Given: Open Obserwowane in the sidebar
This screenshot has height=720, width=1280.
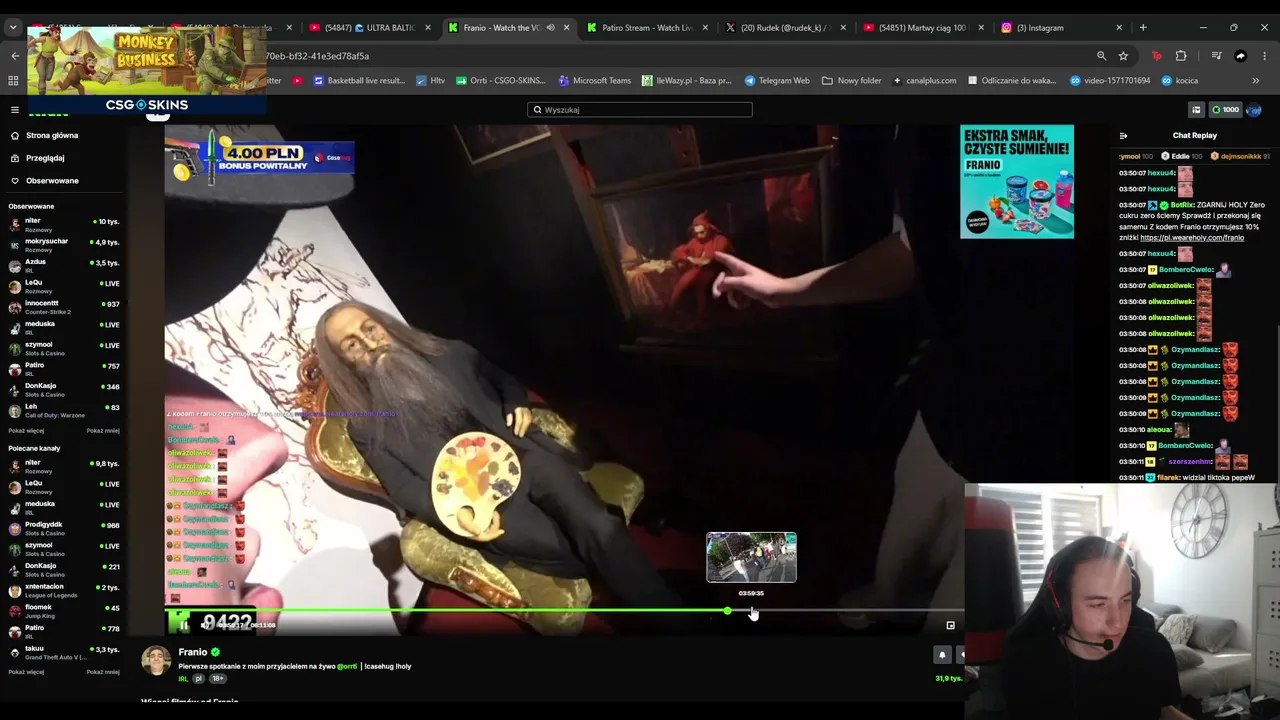Looking at the screenshot, I should pos(62,181).
